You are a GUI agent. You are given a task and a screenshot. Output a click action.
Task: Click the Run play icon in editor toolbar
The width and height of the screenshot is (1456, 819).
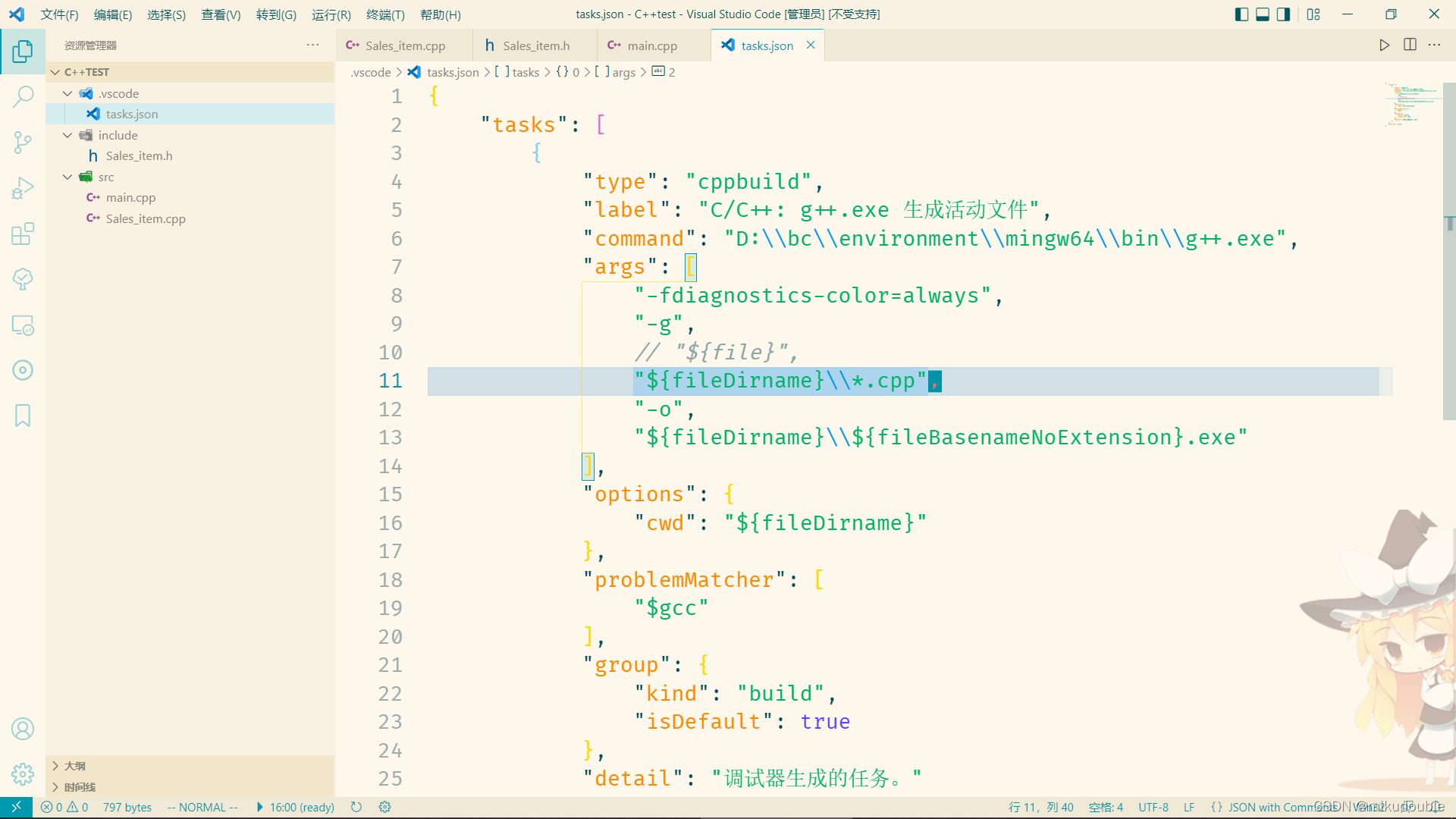(1384, 45)
